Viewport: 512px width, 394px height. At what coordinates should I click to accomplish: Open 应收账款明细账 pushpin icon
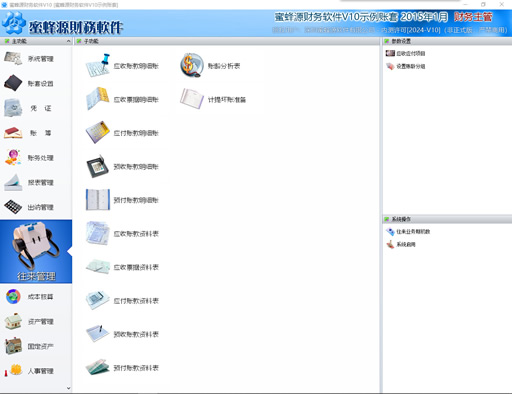98,65
